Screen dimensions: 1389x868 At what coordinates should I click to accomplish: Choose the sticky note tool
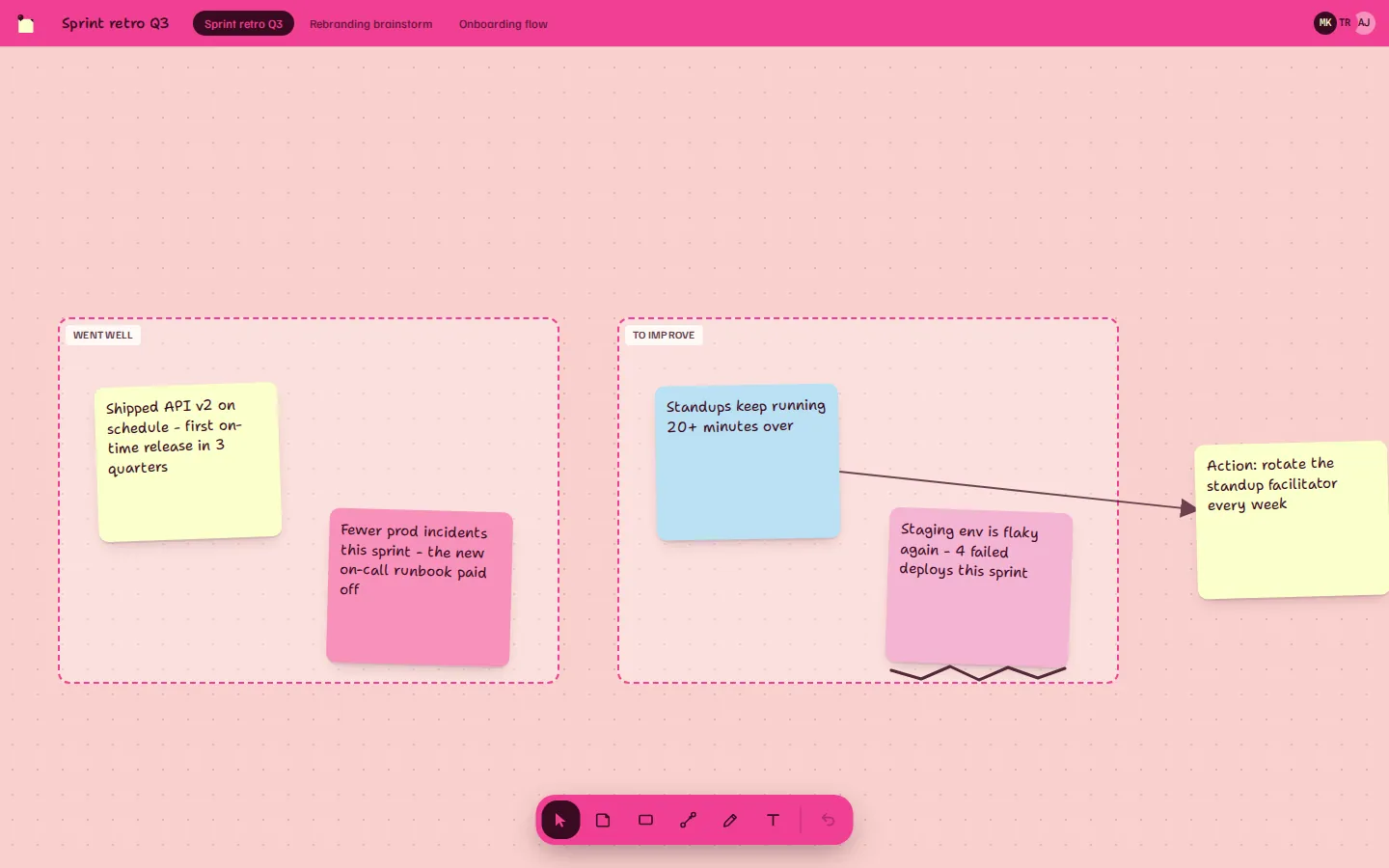pyautogui.click(x=603, y=820)
